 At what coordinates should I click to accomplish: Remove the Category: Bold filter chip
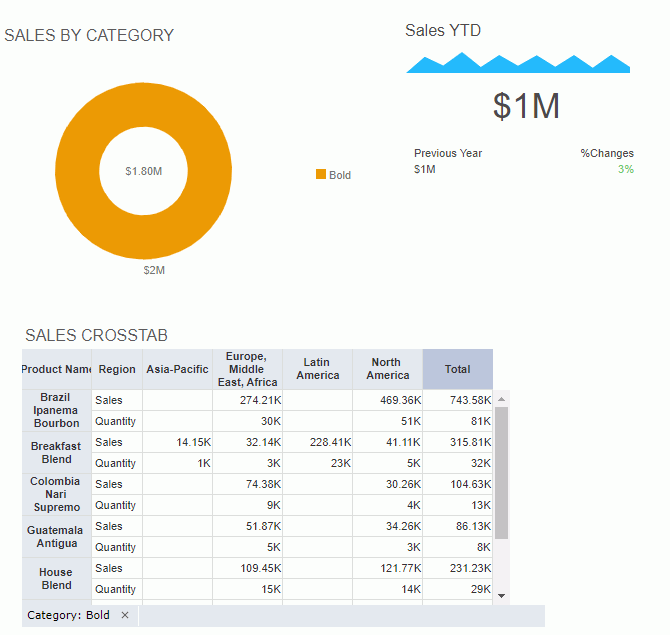tap(125, 615)
